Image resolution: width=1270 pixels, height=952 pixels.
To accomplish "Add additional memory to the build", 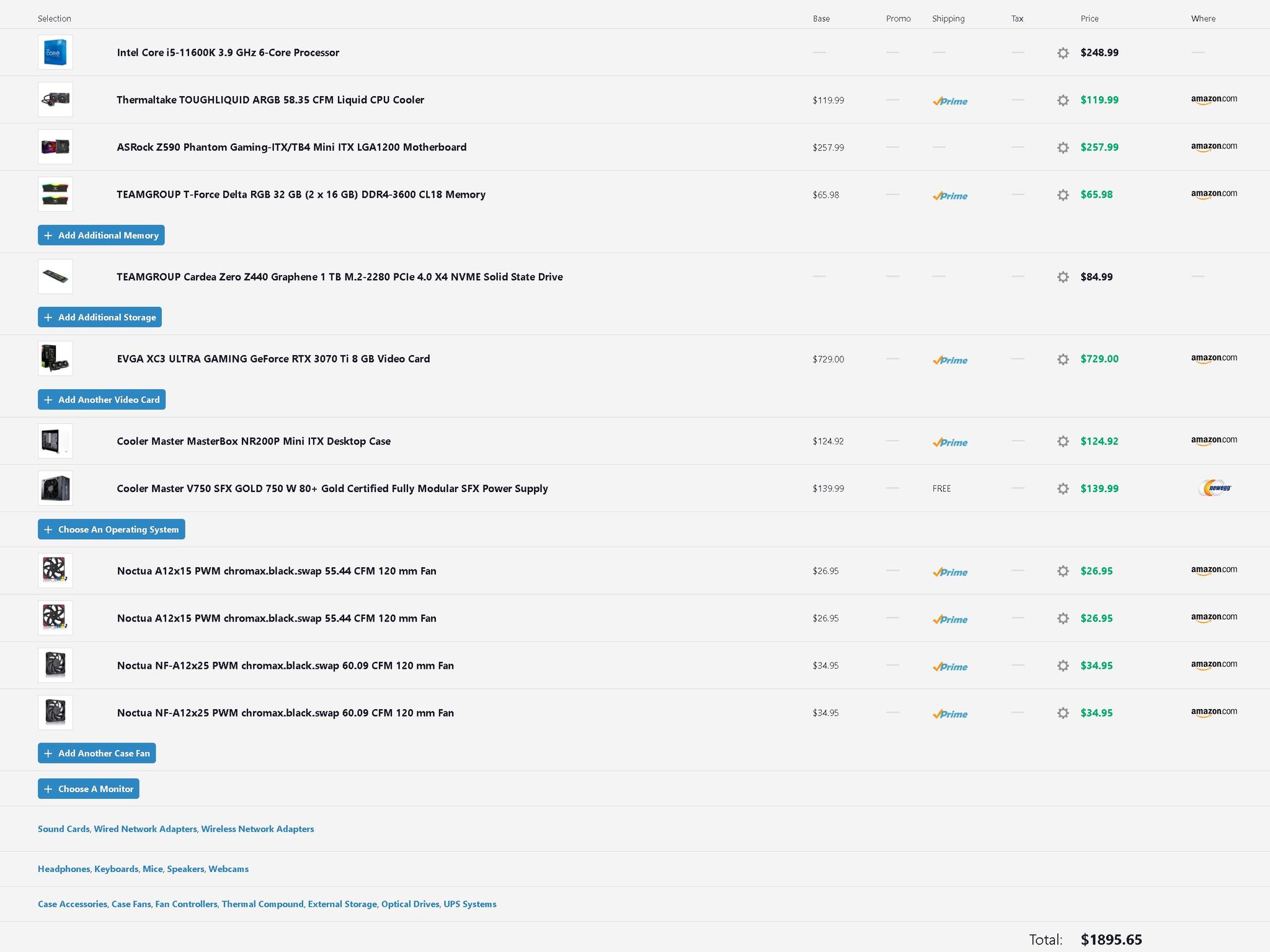I will point(101,236).
